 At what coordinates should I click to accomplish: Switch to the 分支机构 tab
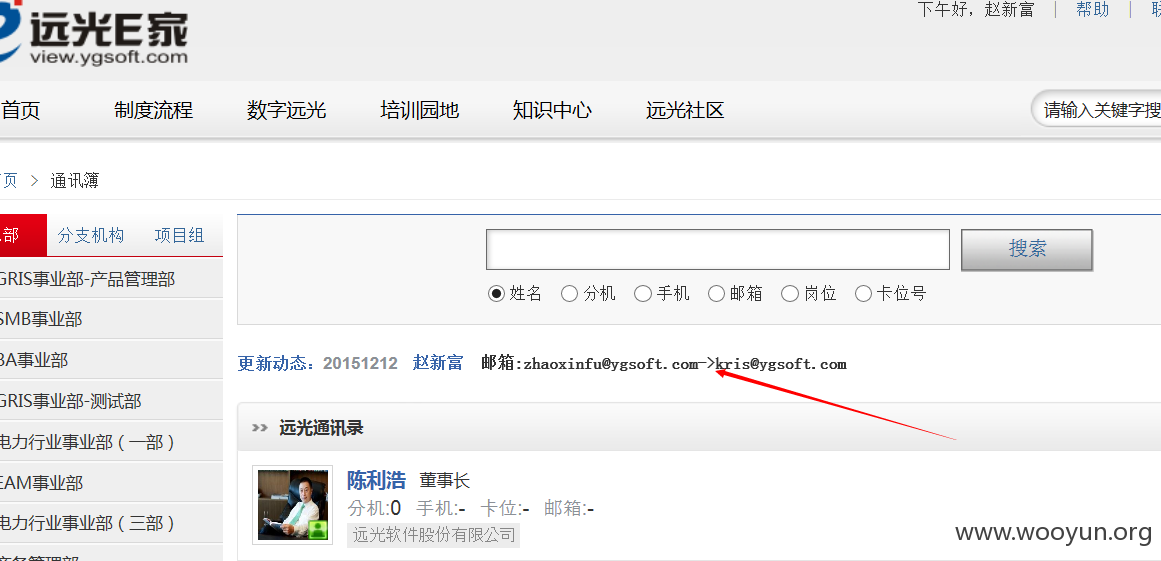91,235
